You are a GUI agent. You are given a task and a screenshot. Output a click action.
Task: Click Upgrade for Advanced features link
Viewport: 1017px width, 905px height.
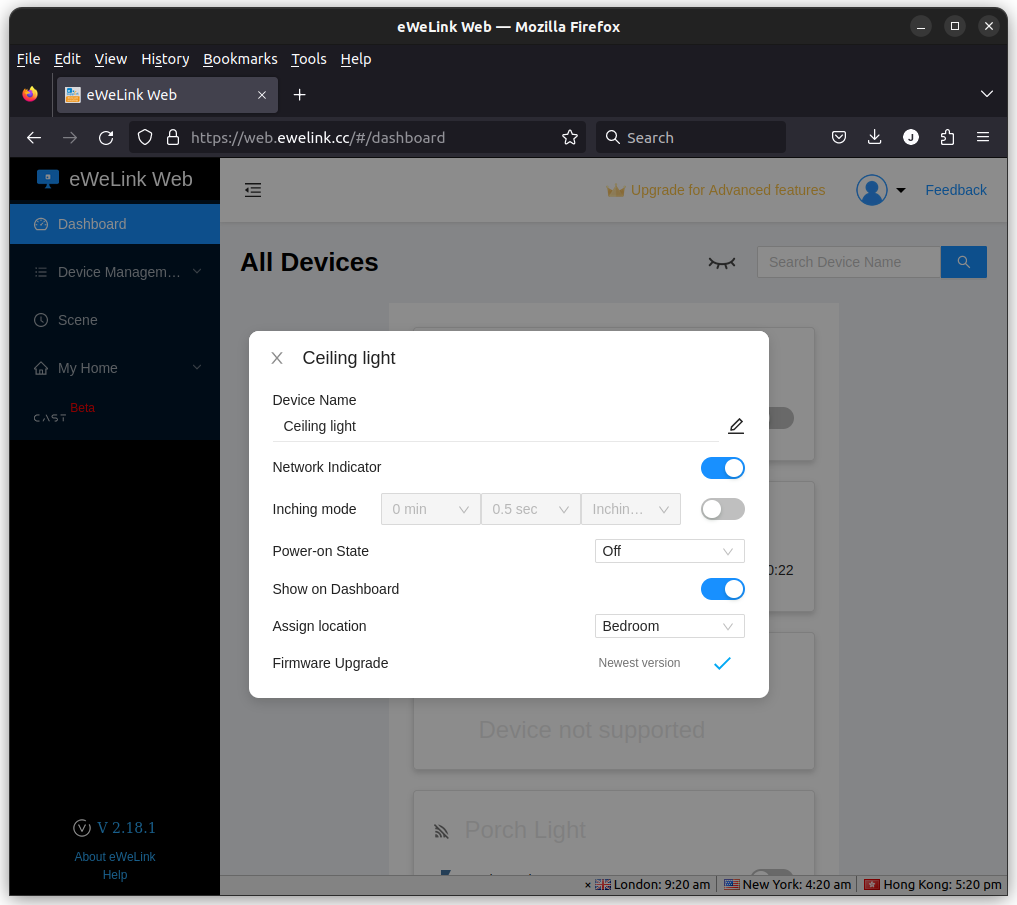pos(715,190)
